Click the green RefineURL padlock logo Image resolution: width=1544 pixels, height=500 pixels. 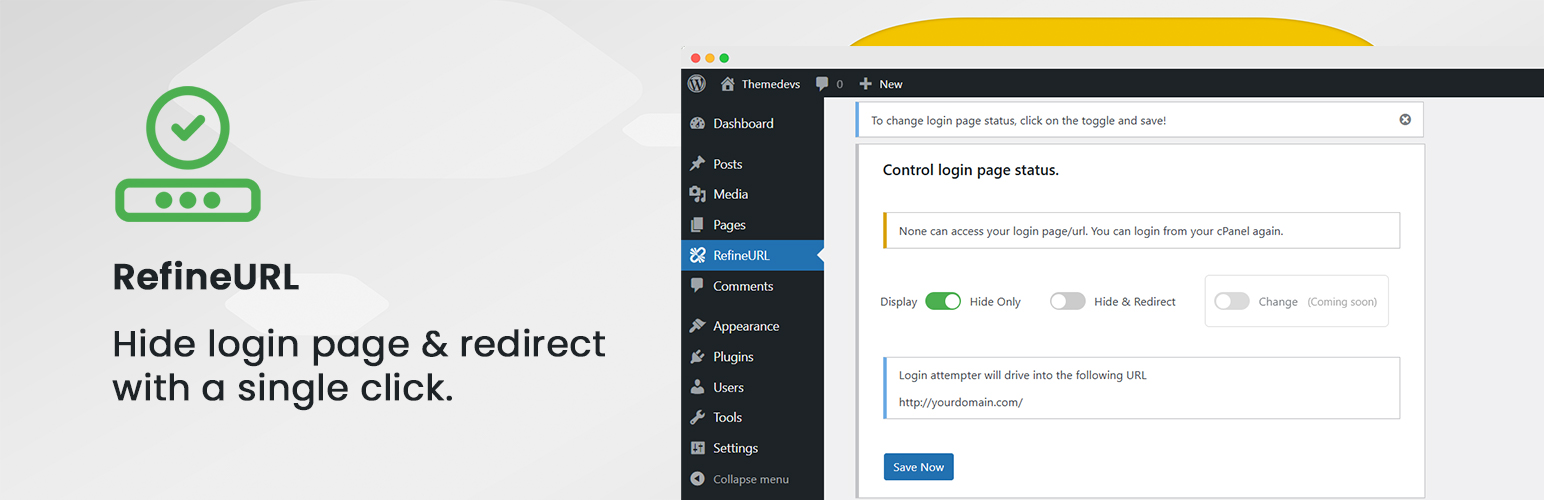point(188,155)
